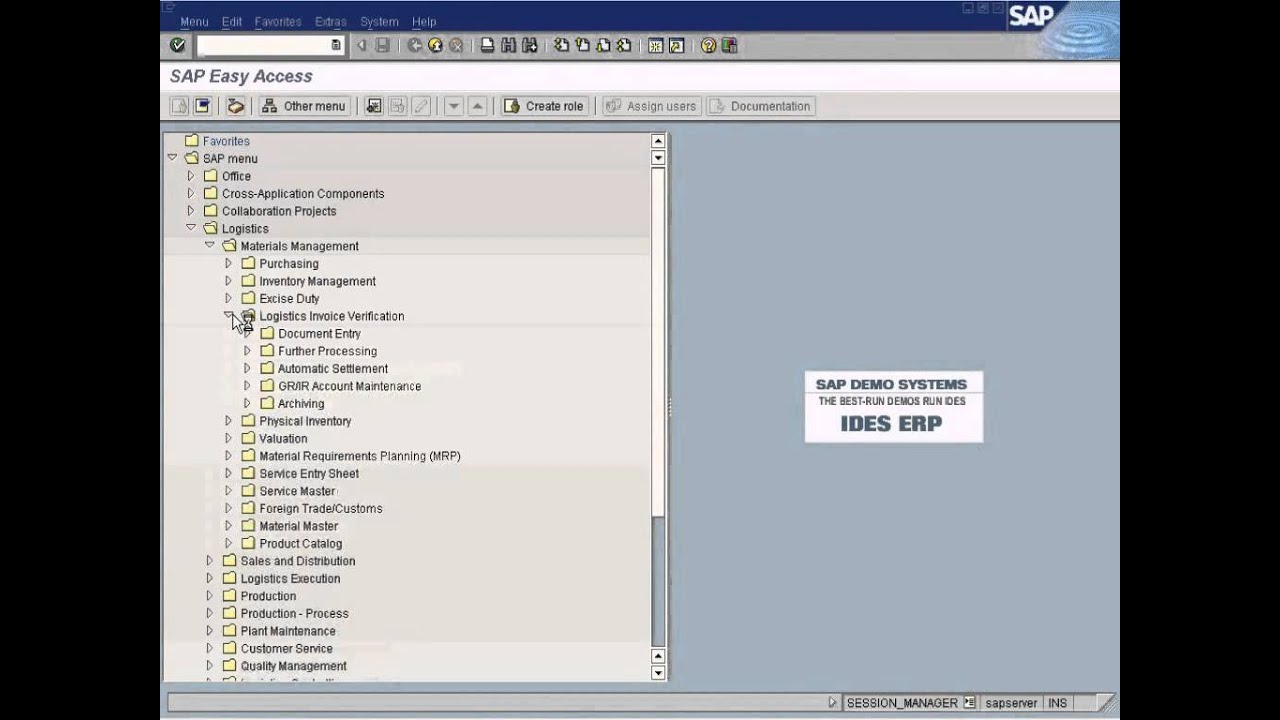The height and width of the screenshot is (720, 1280).
Task: Click the Find binoculars icon
Action: click(x=508, y=45)
